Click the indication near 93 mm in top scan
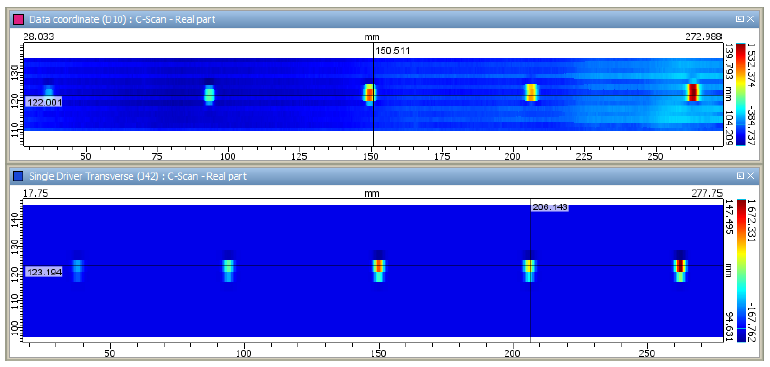This screenshot has height=367, width=770. [210, 94]
